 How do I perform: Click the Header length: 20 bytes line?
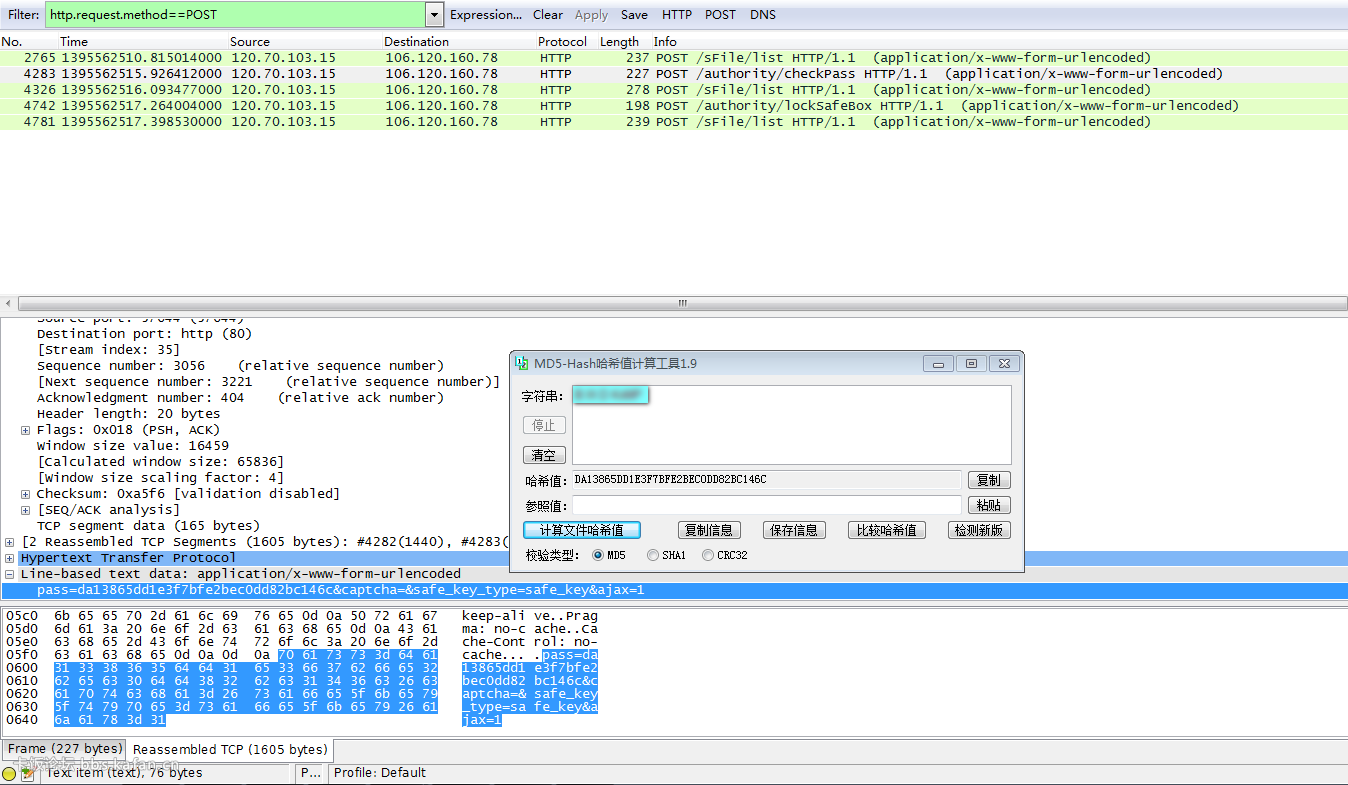(128, 414)
